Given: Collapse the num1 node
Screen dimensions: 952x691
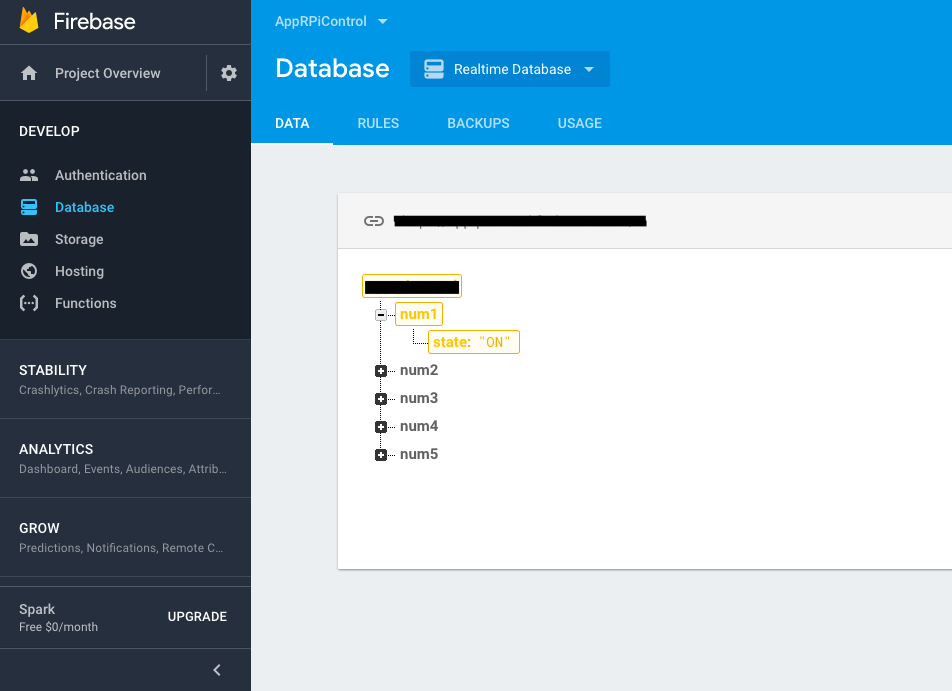Looking at the screenshot, I should click(x=380, y=314).
